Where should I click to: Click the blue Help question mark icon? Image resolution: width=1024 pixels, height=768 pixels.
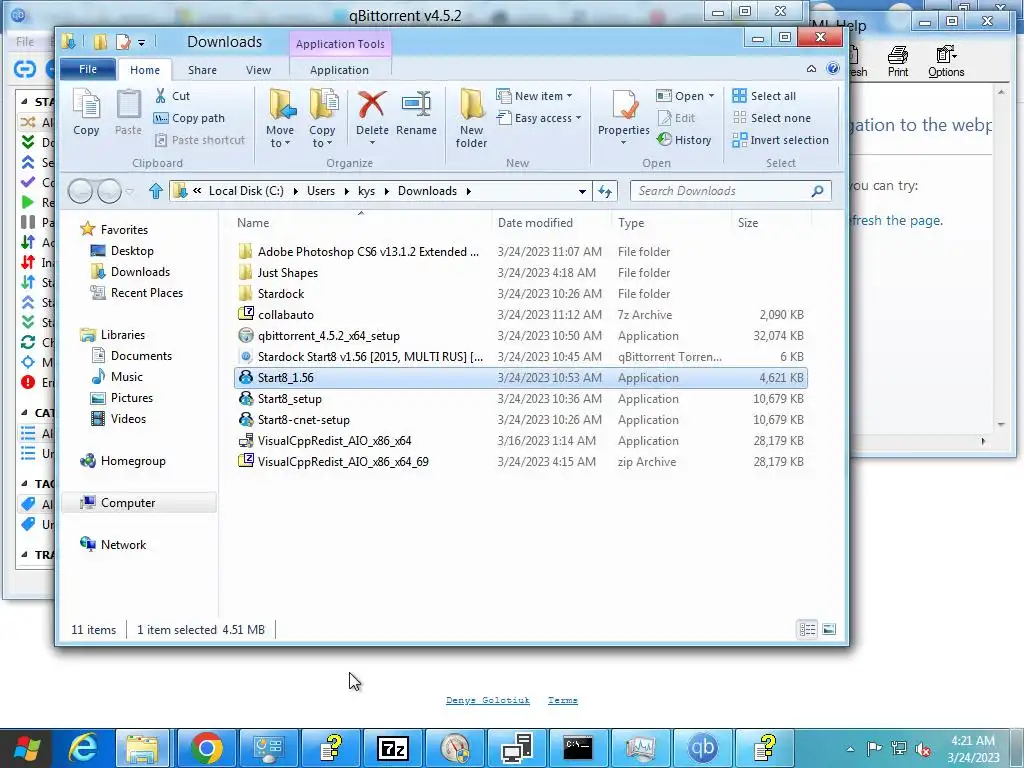point(833,69)
